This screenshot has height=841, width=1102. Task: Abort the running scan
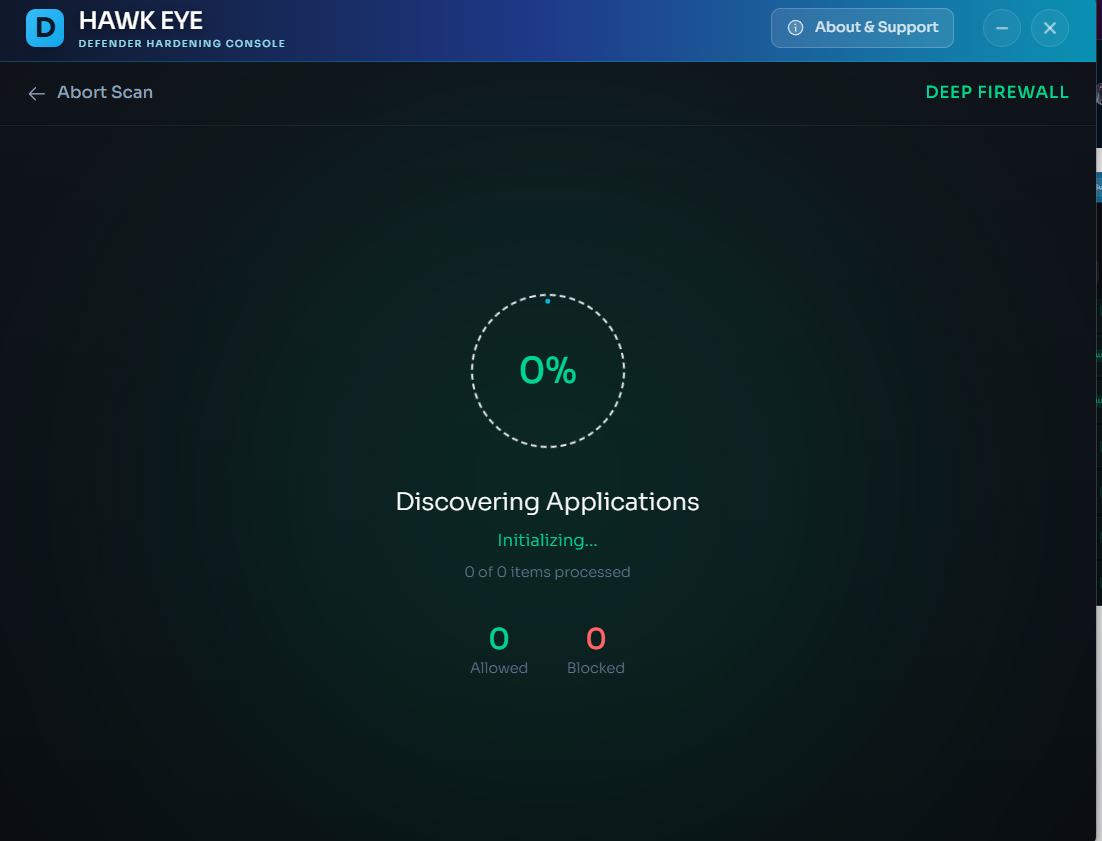[x=90, y=92]
